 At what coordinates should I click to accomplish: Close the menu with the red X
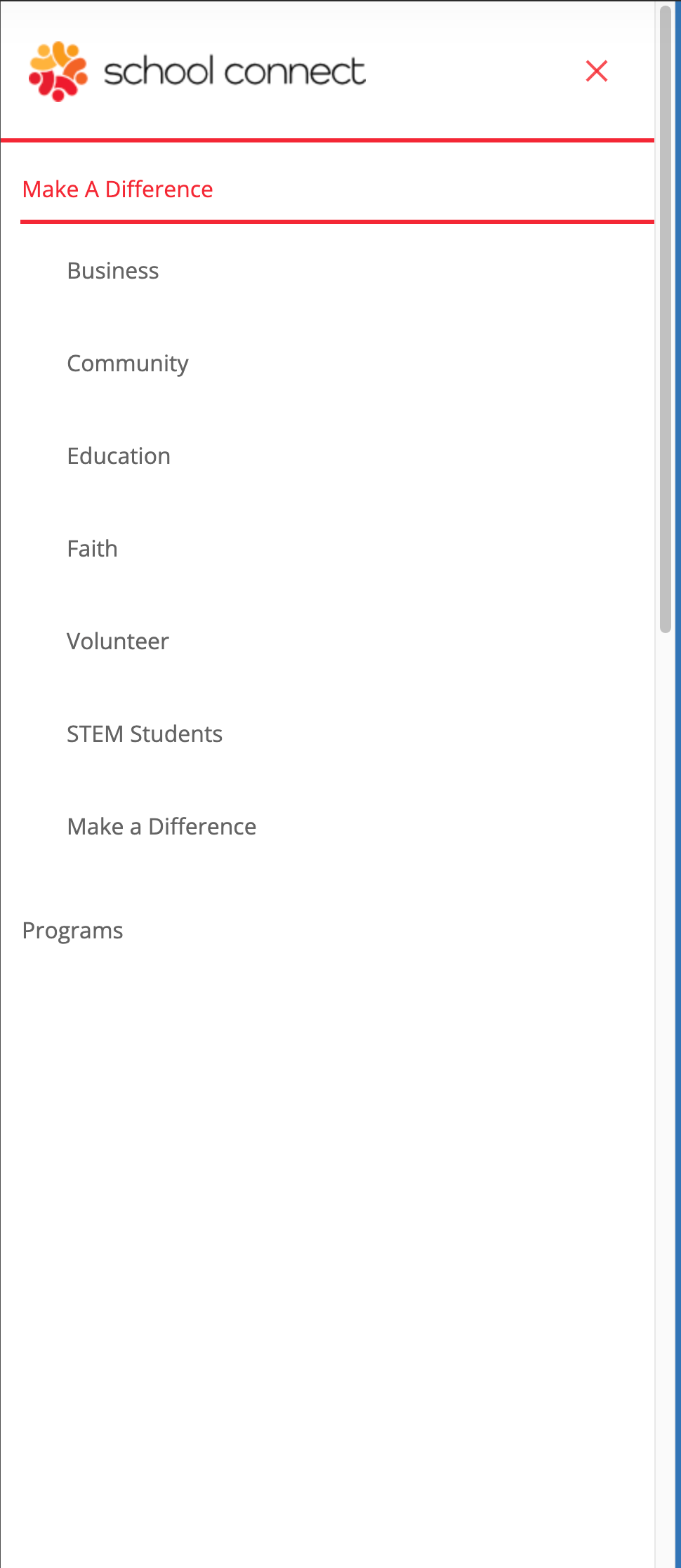596,71
